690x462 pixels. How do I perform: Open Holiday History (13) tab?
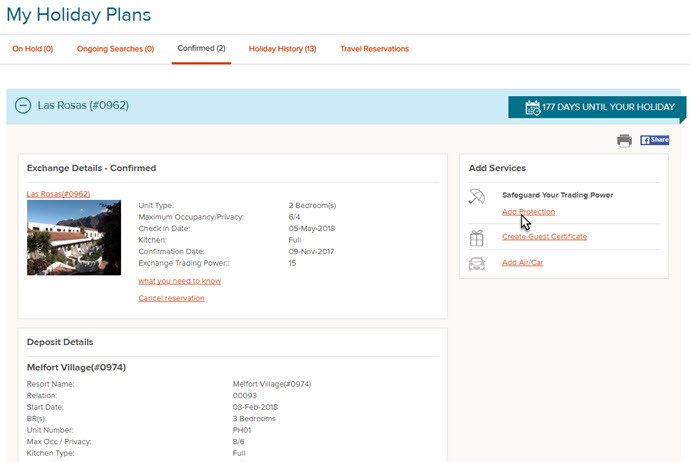tap(283, 49)
